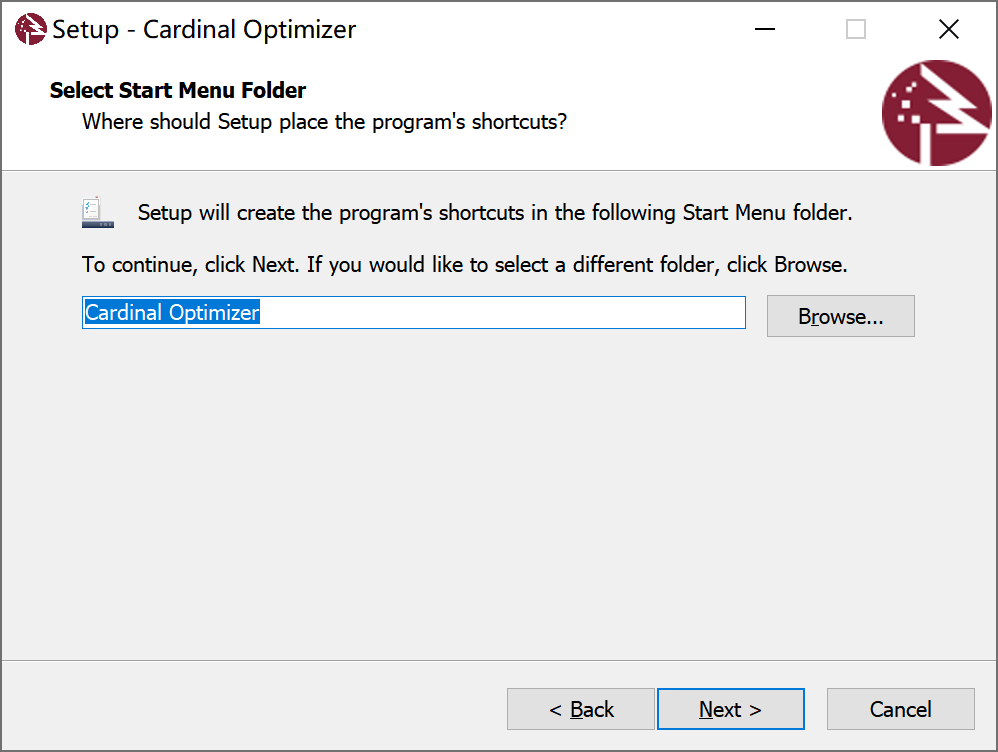
Task: Click the Select Start Menu Folder heading
Action: (x=178, y=91)
